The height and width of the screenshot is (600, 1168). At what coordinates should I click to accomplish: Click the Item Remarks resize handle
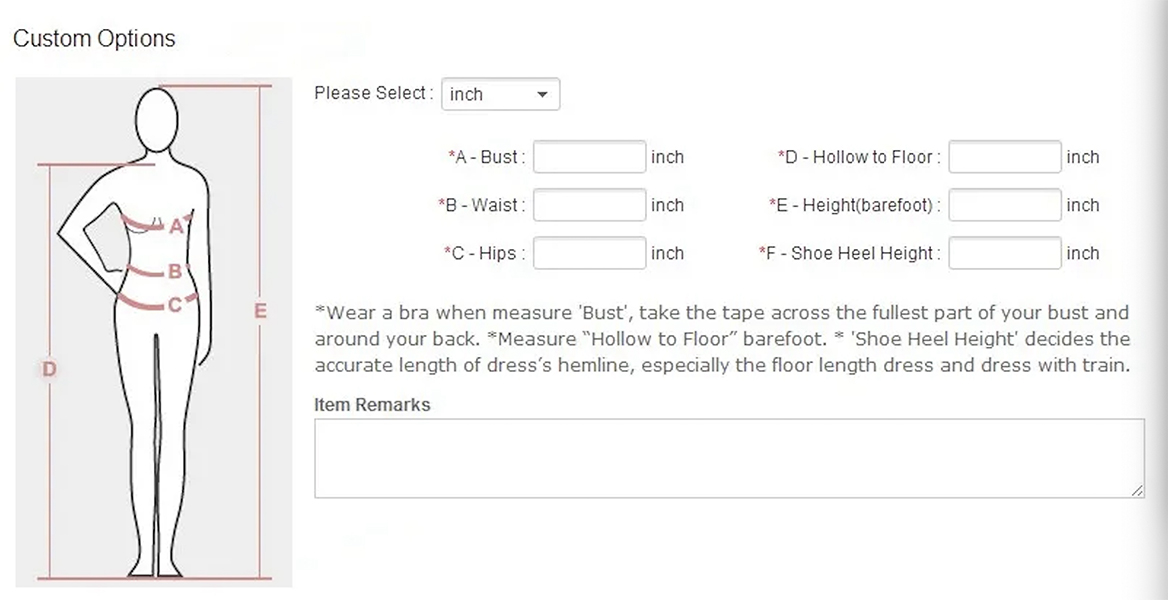1137,490
